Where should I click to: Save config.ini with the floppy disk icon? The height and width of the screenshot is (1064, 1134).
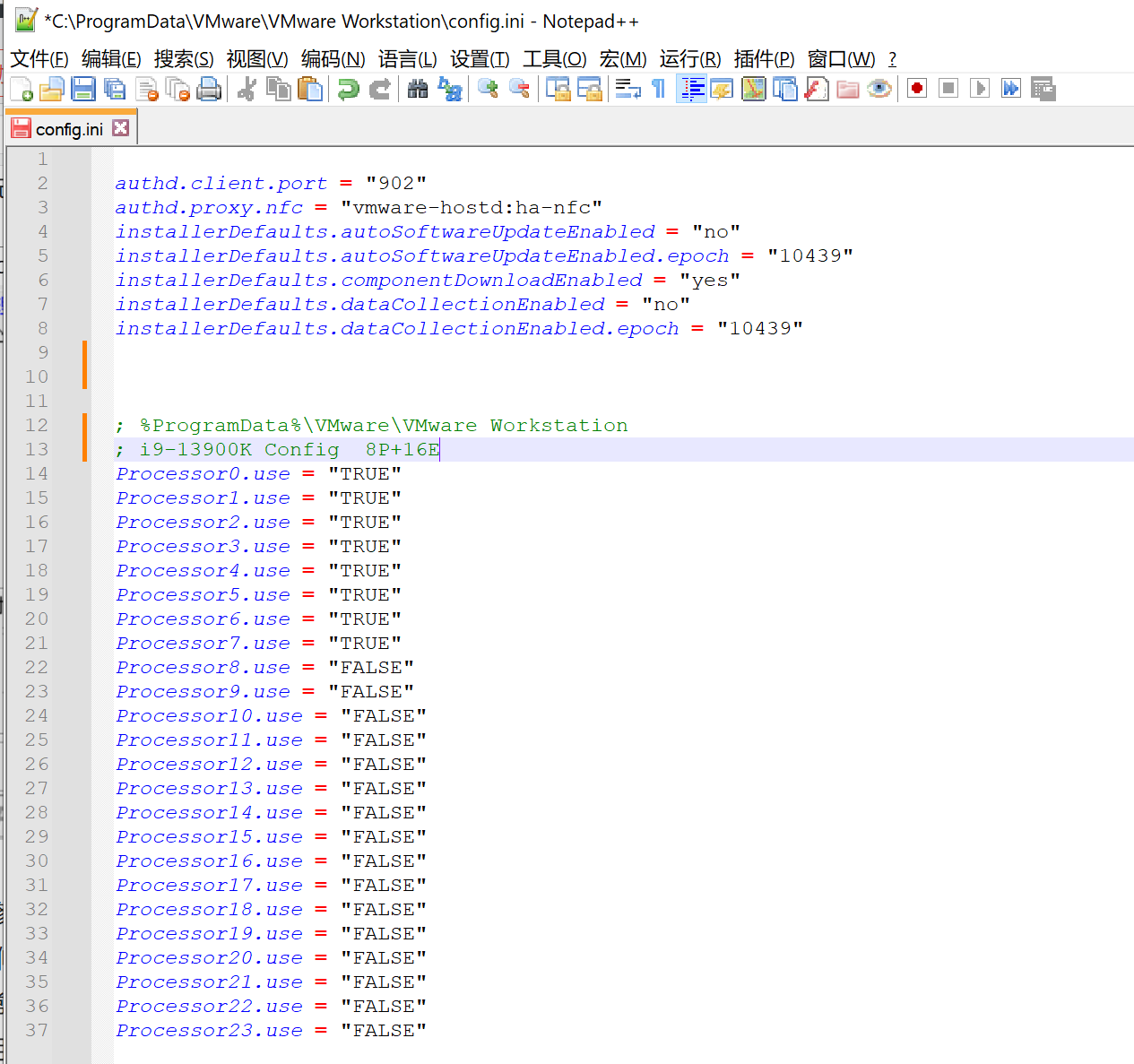[83, 89]
